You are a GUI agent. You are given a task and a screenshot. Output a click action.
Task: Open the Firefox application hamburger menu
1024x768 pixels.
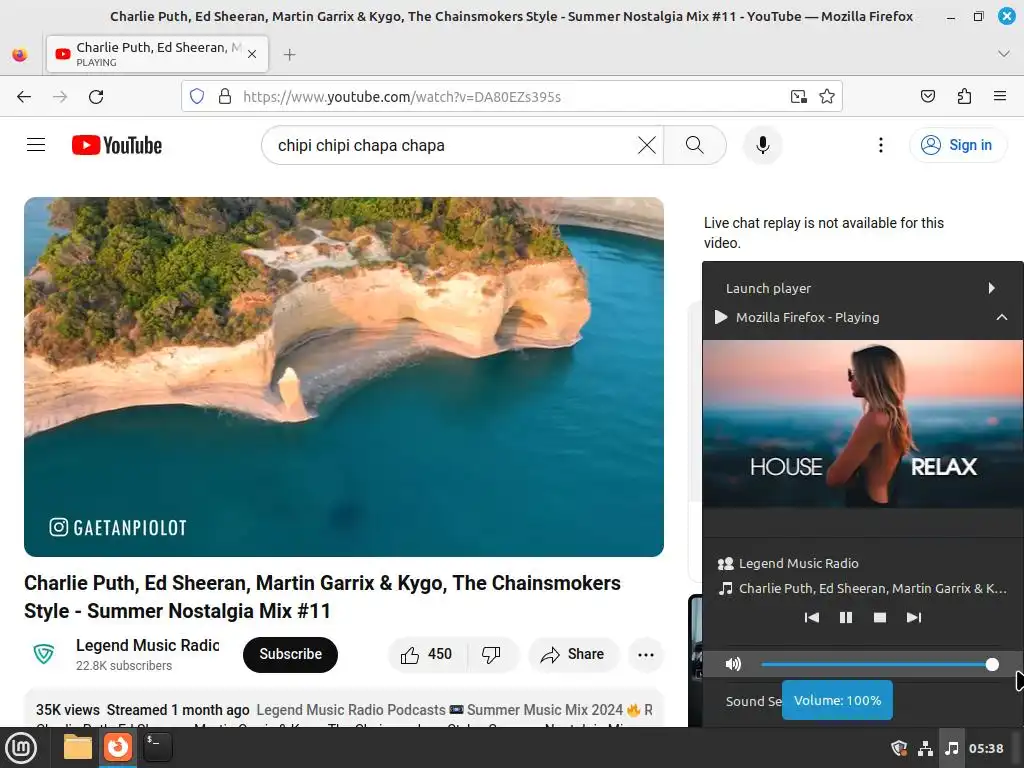coord(1000,97)
